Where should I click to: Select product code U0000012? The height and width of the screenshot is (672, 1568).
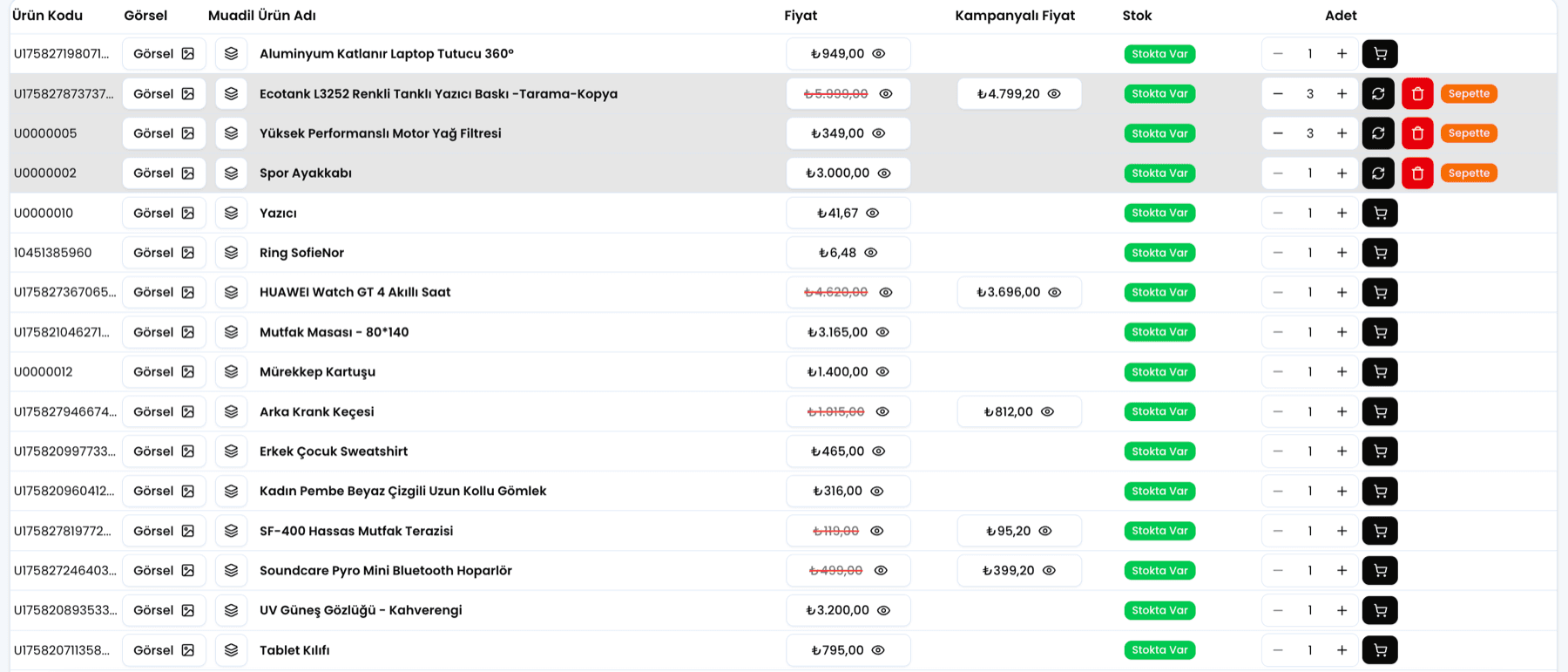tap(44, 372)
